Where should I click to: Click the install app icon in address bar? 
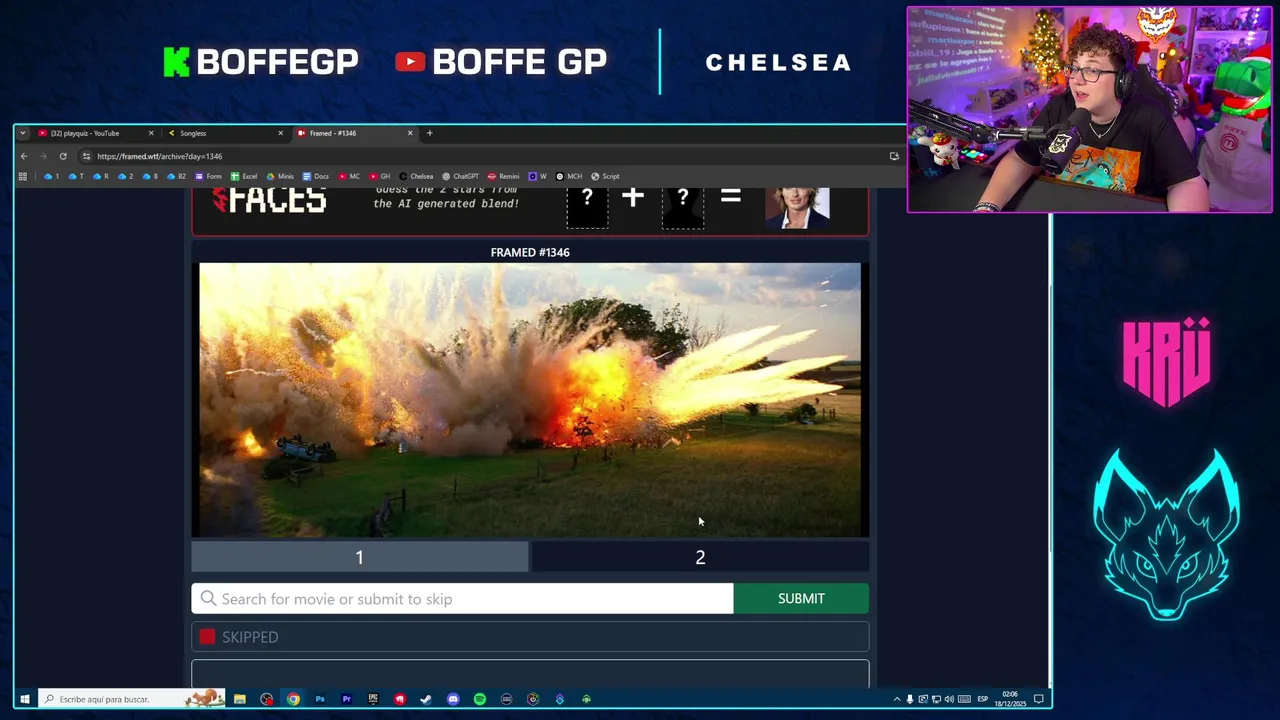894,156
